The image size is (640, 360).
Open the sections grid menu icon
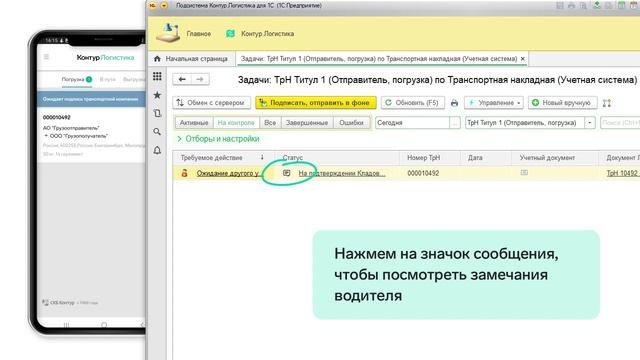point(157,76)
